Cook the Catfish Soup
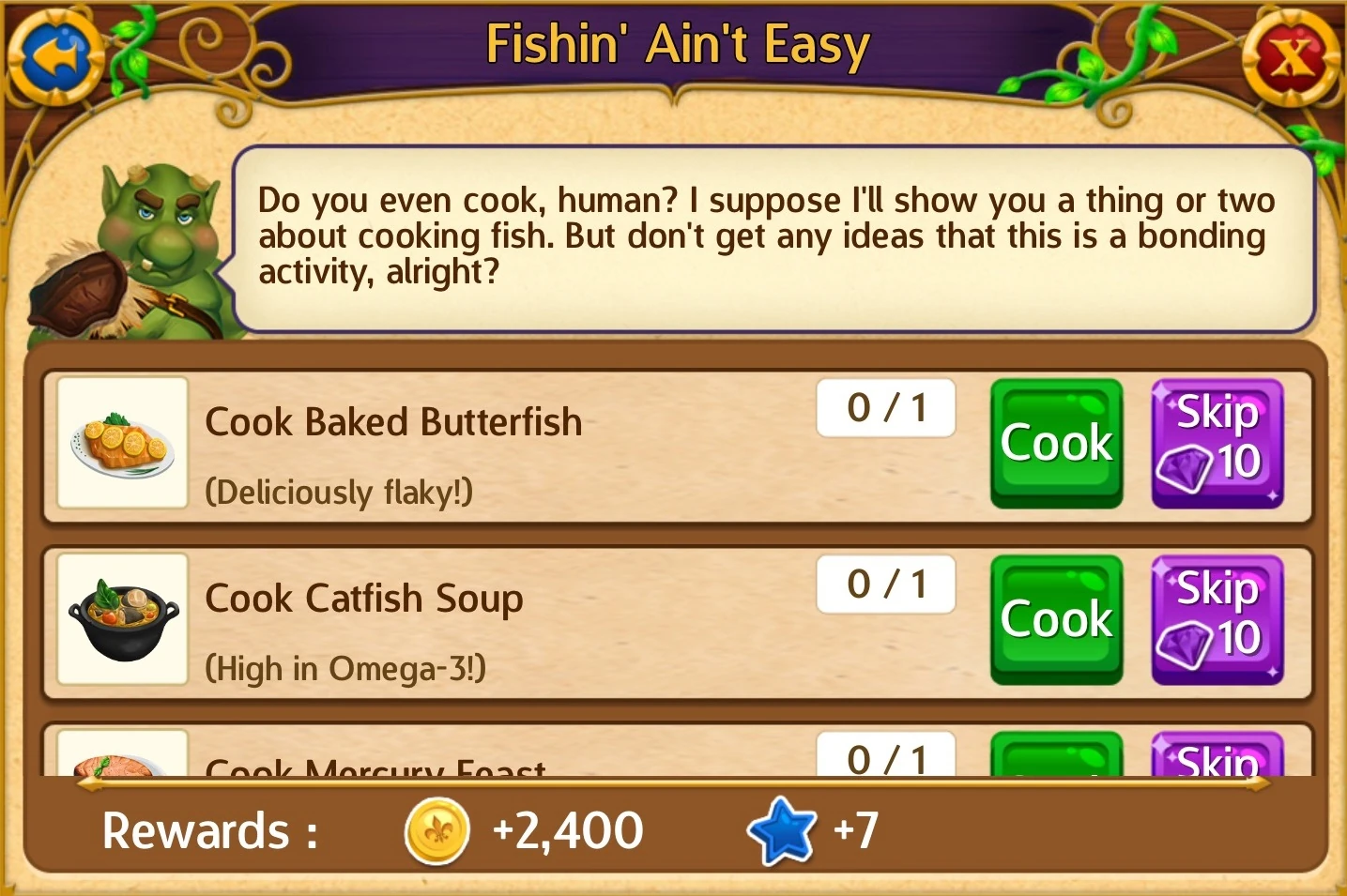This screenshot has width=1347, height=896. pos(1057,620)
